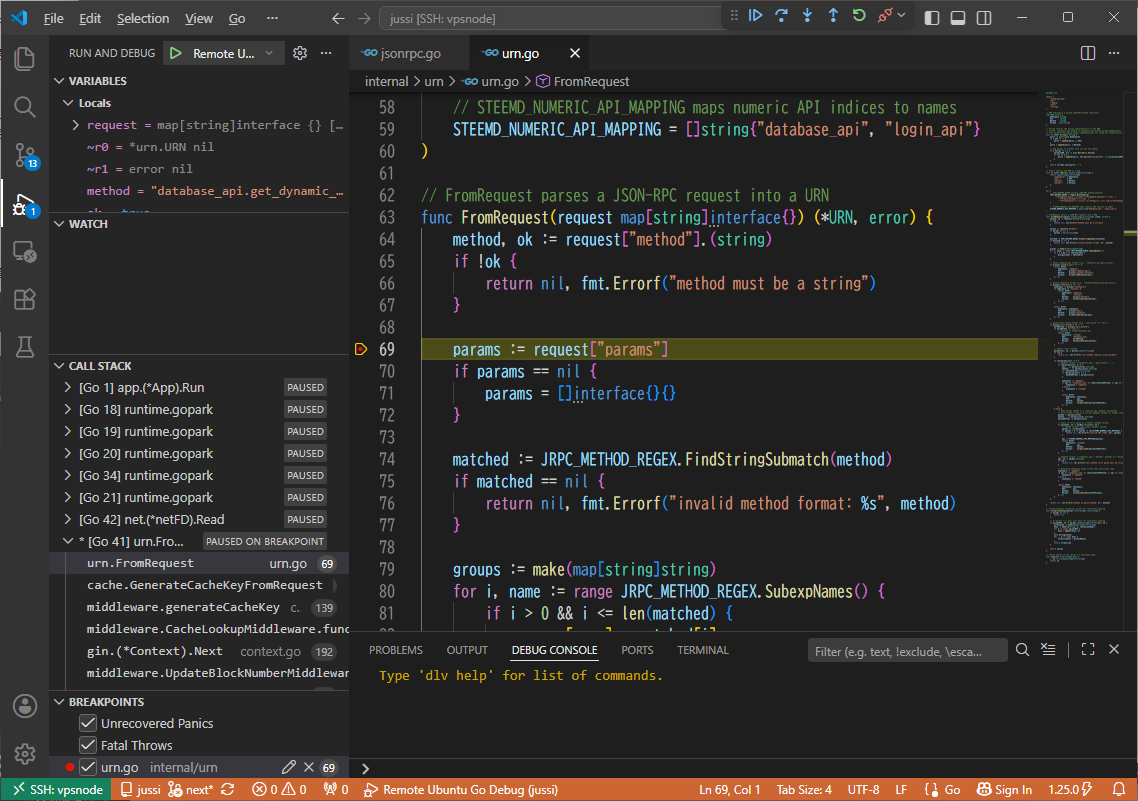Focus the debug console filter field
The width and height of the screenshot is (1138, 801).
tap(906, 651)
